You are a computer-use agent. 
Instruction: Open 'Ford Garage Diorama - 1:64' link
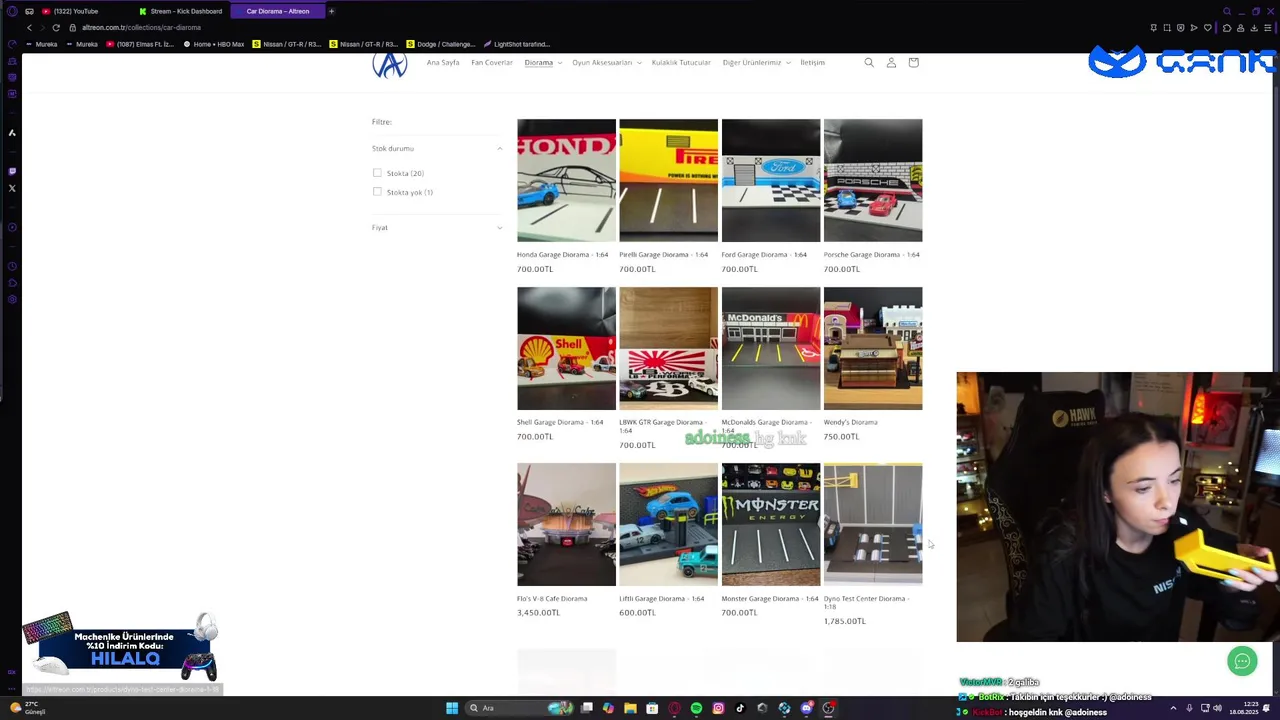coord(764,255)
